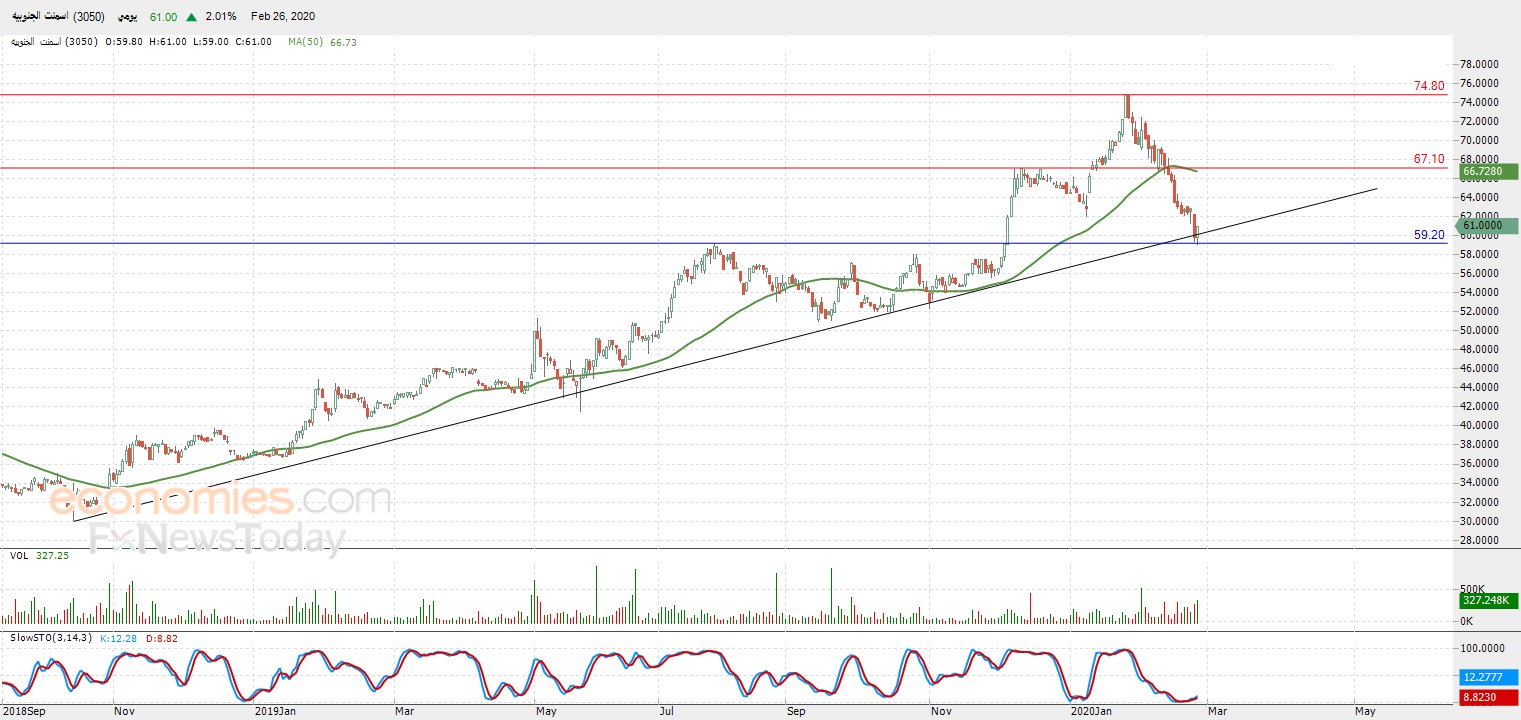Screen dimensions: 1521x720
Task: Click the 2.01% change value
Action: [220, 17]
